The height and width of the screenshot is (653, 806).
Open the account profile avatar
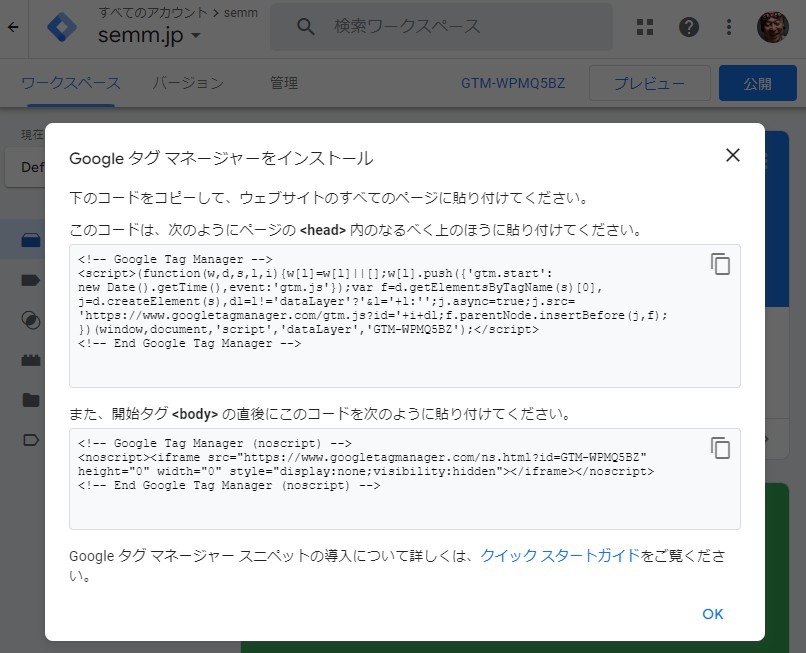[772, 27]
